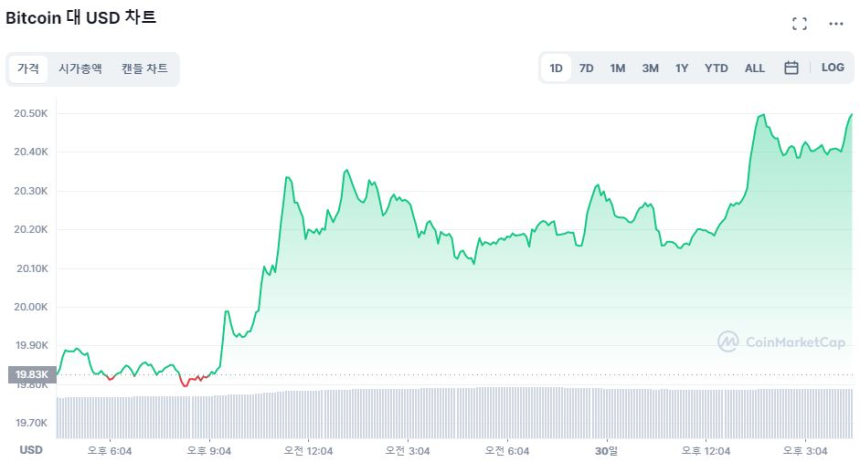The height and width of the screenshot is (462, 860).
Task: Show ALL price history
Action: (755, 68)
